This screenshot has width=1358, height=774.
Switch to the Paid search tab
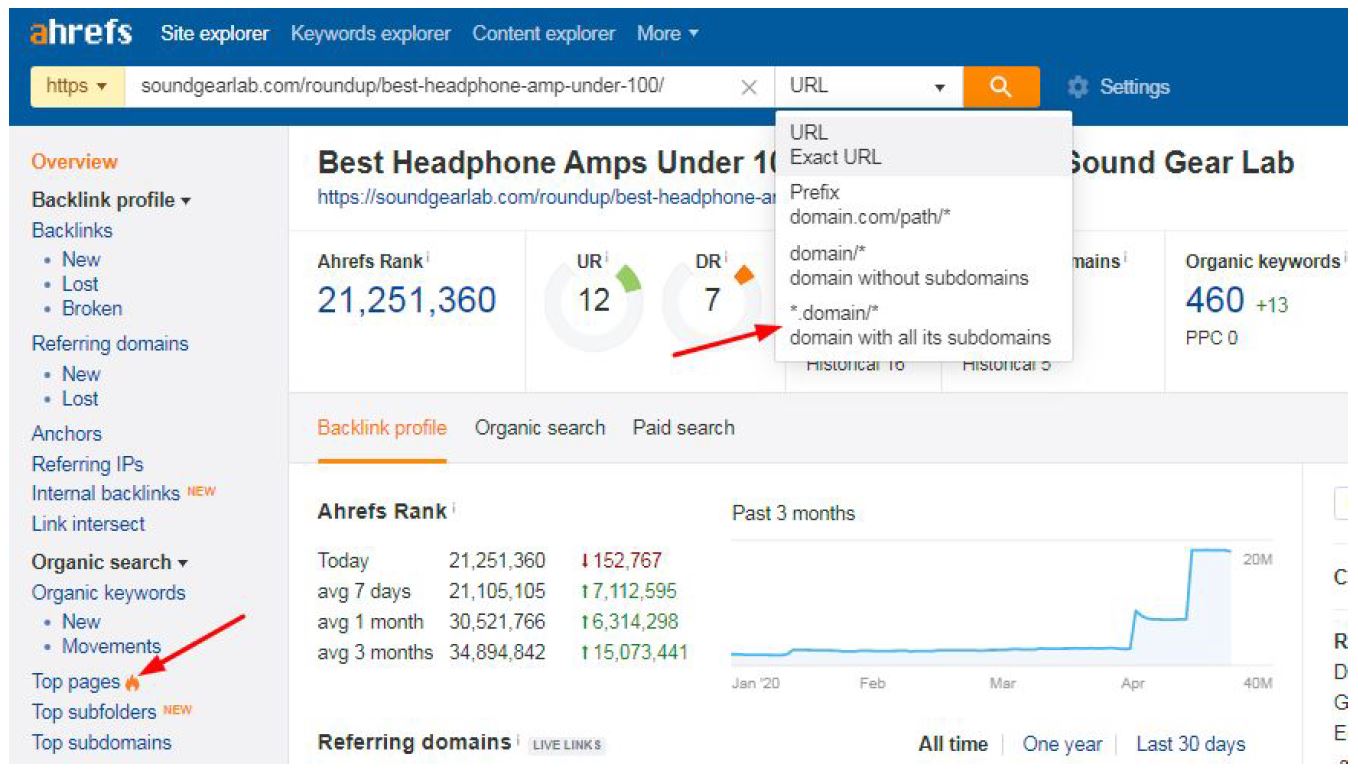(x=683, y=428)
